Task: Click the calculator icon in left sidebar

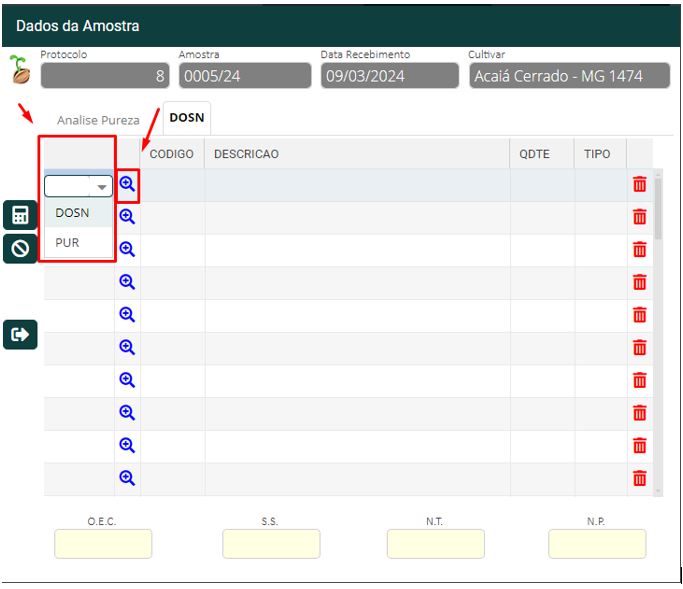Action: [20, 215]
